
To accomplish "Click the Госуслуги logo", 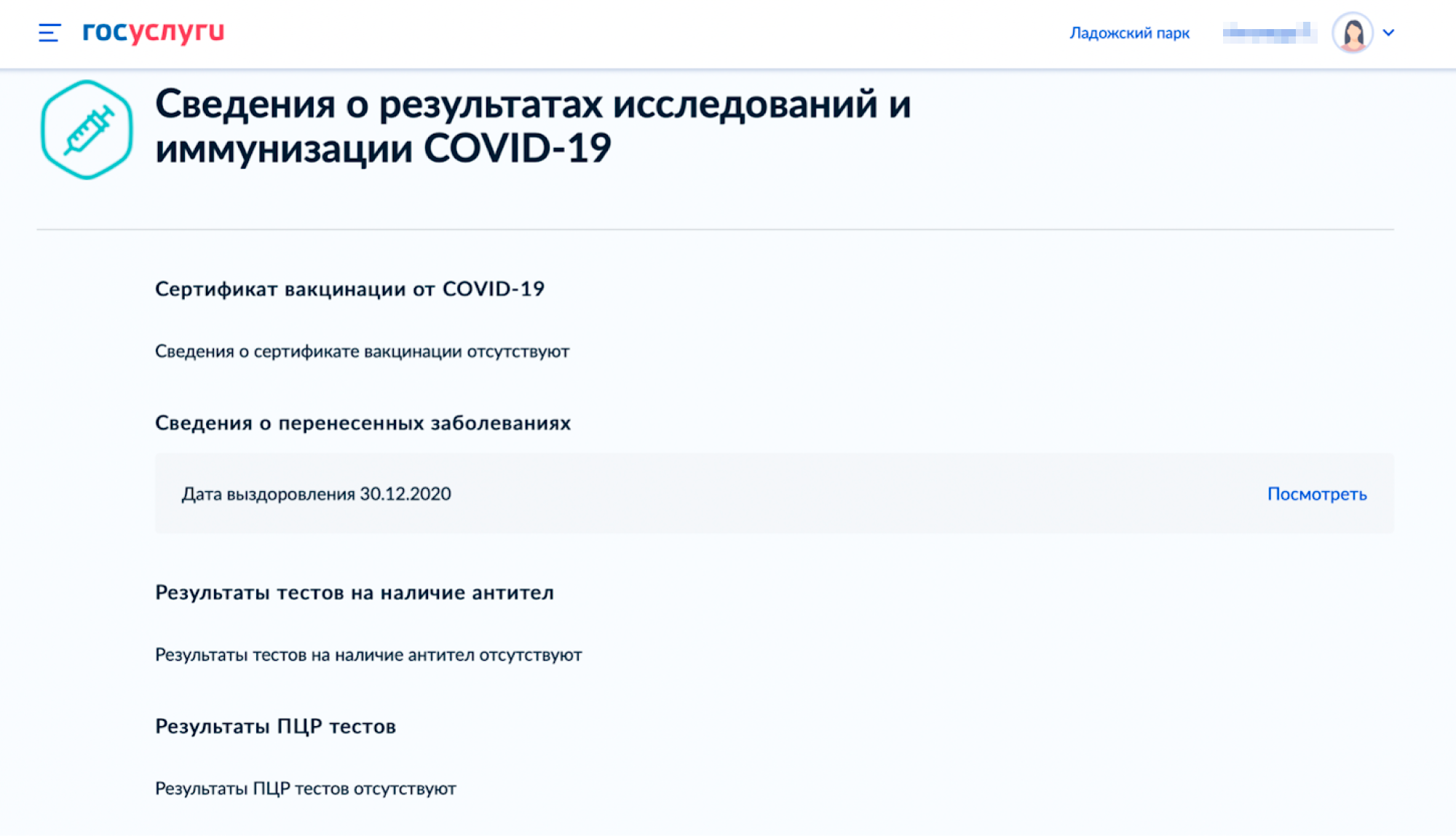I will tap(154, 32).
